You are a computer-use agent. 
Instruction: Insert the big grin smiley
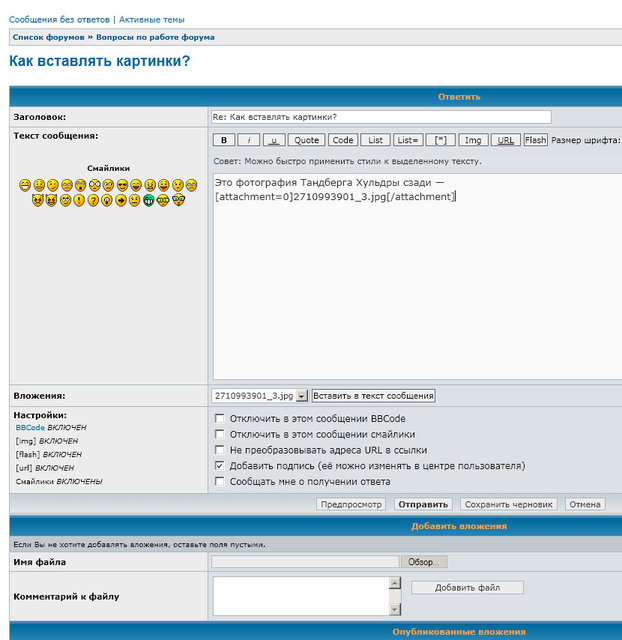(25, 185)
